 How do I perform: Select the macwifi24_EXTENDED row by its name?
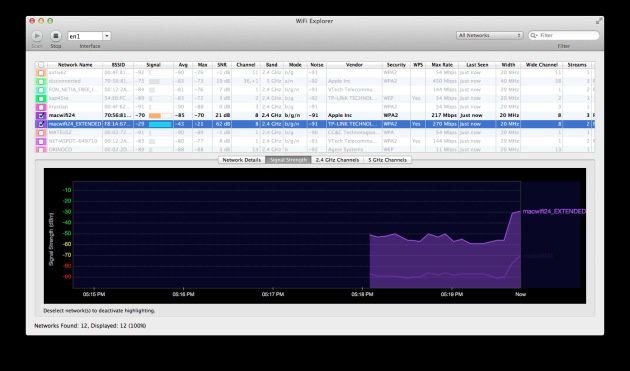point(75,124)
